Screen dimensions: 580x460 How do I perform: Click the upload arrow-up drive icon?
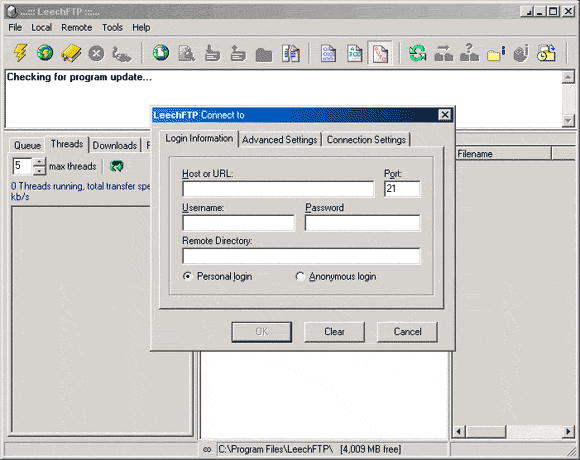pyautogui.click(x=238, y=54)
